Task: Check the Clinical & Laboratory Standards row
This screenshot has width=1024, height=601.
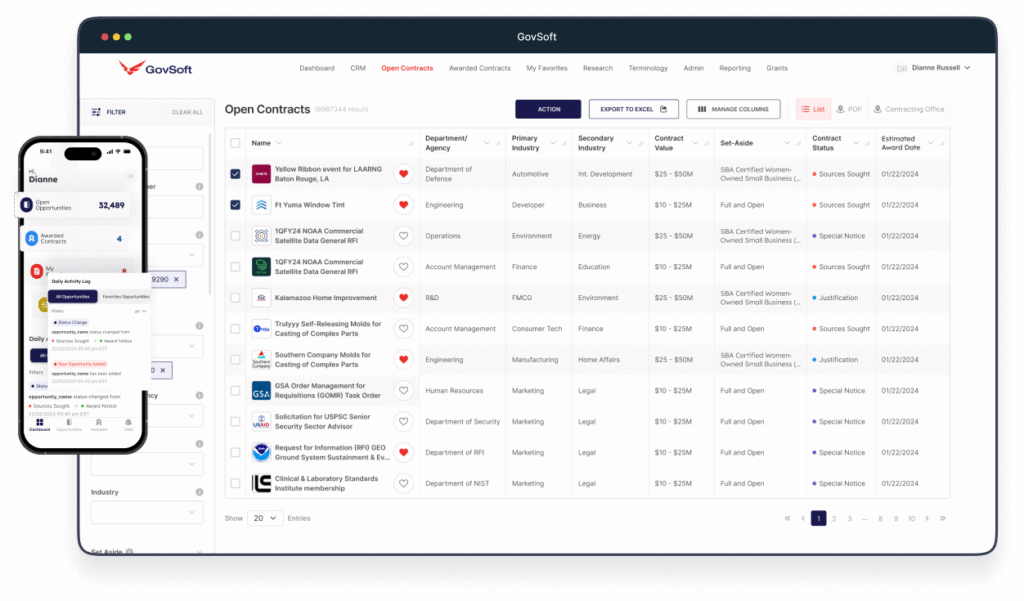Action: pyautogui.click(x=235, y=483)
